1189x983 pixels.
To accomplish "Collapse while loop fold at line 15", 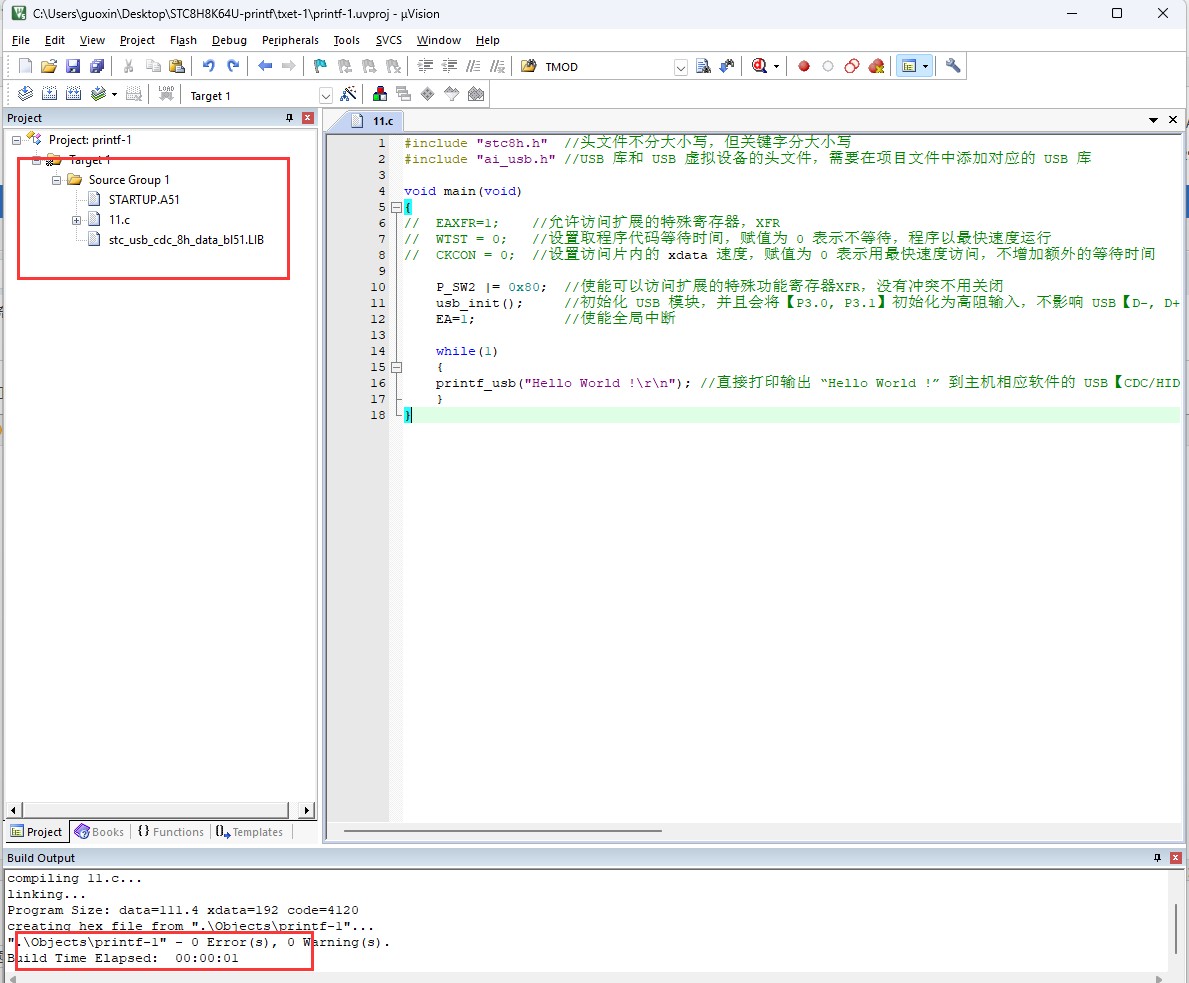I will point(396,367).
